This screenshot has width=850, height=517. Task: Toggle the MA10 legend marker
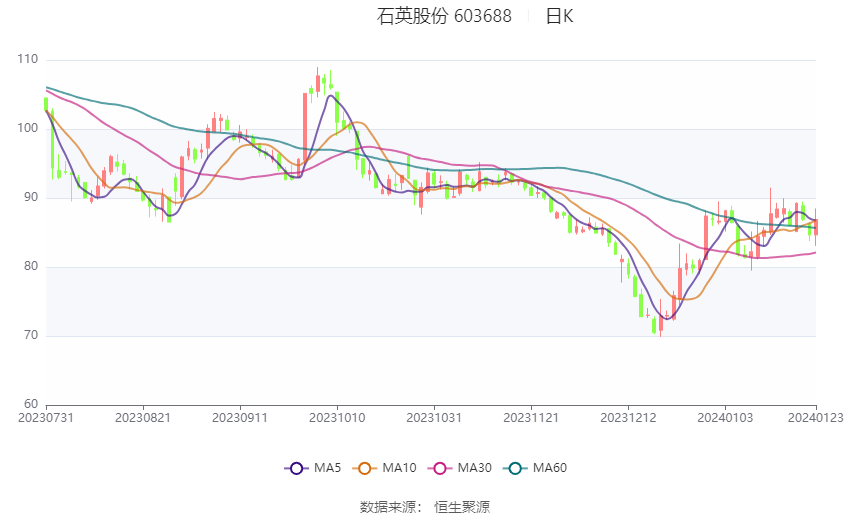(365, 468)
